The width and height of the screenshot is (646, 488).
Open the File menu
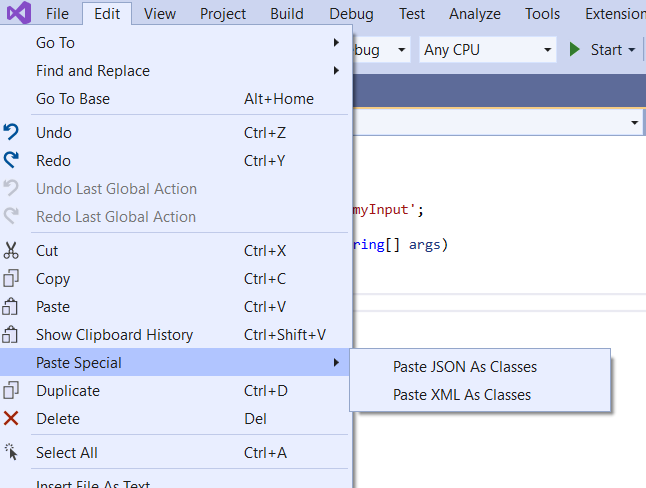point(57,14)
